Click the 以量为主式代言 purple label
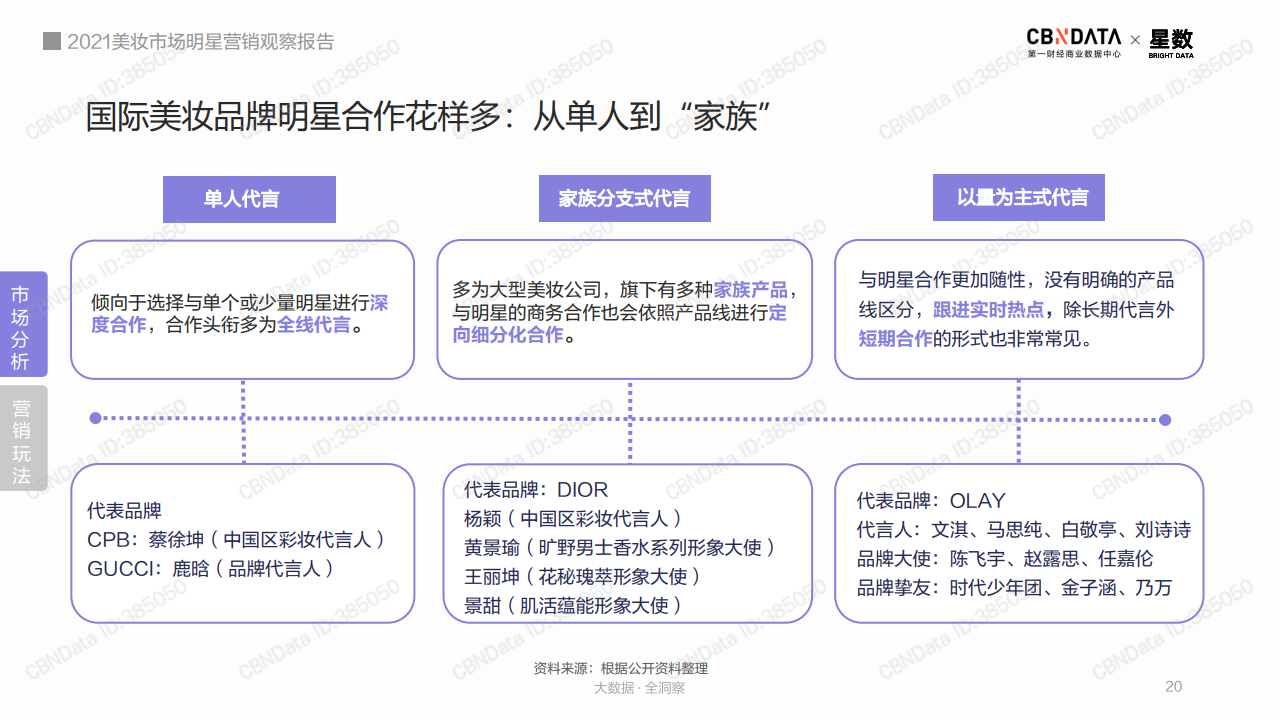Screen dimensions: 1280x720 1018,198
